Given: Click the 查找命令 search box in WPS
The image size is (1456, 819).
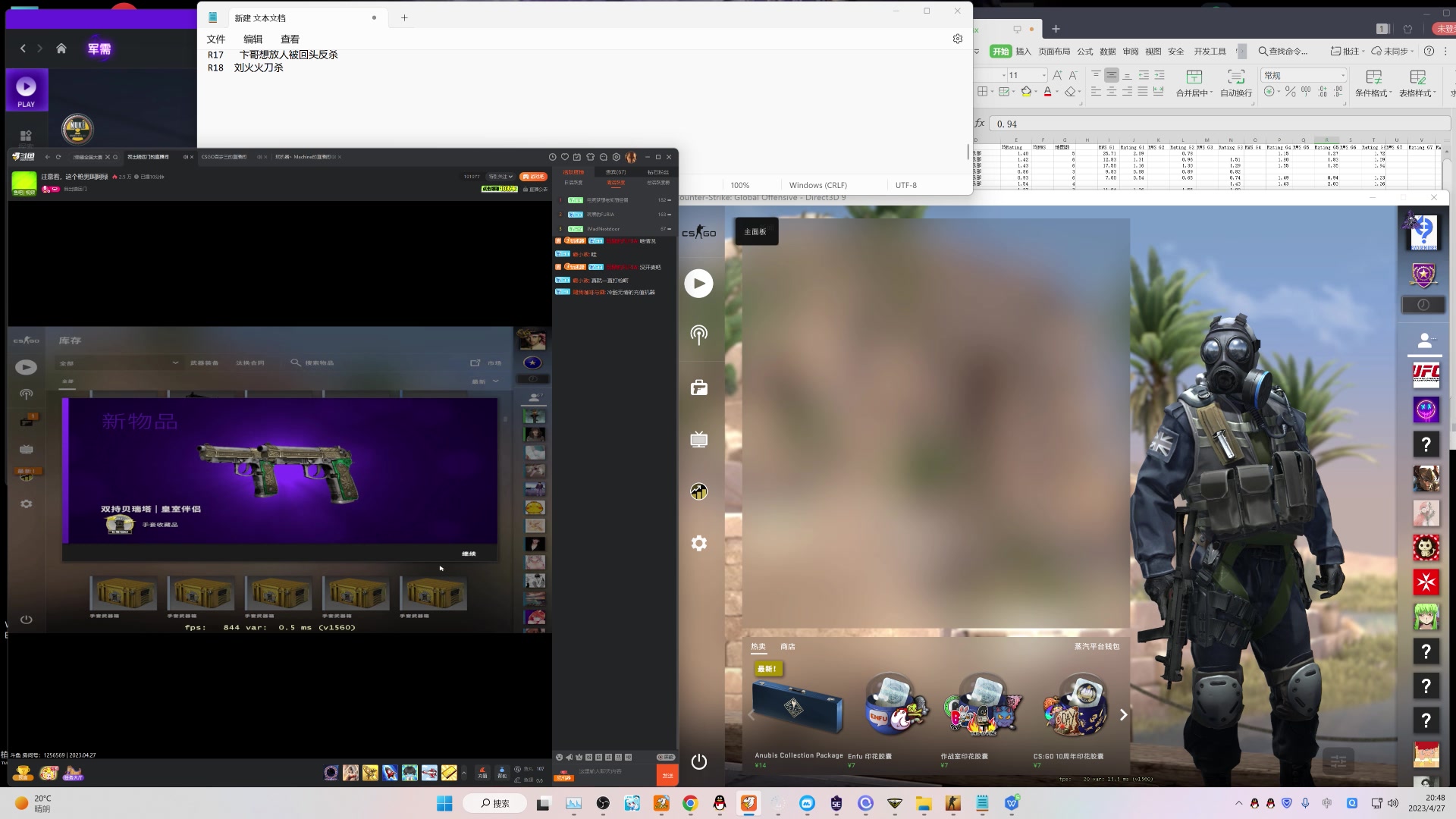Looking at the screenshot, I should pos(1283,51).
